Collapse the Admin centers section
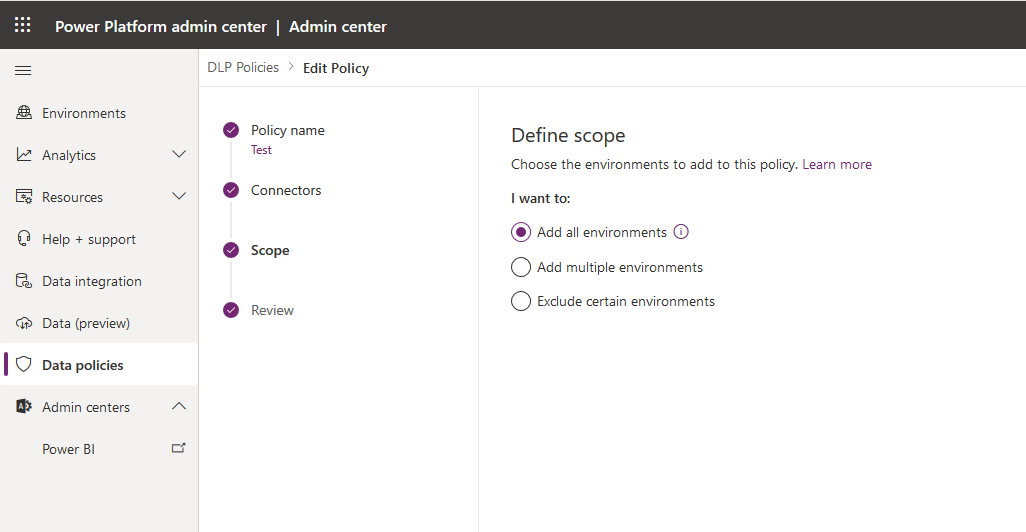The height and width of the screenshot is (532, 1026). click(x=179, y=406)
